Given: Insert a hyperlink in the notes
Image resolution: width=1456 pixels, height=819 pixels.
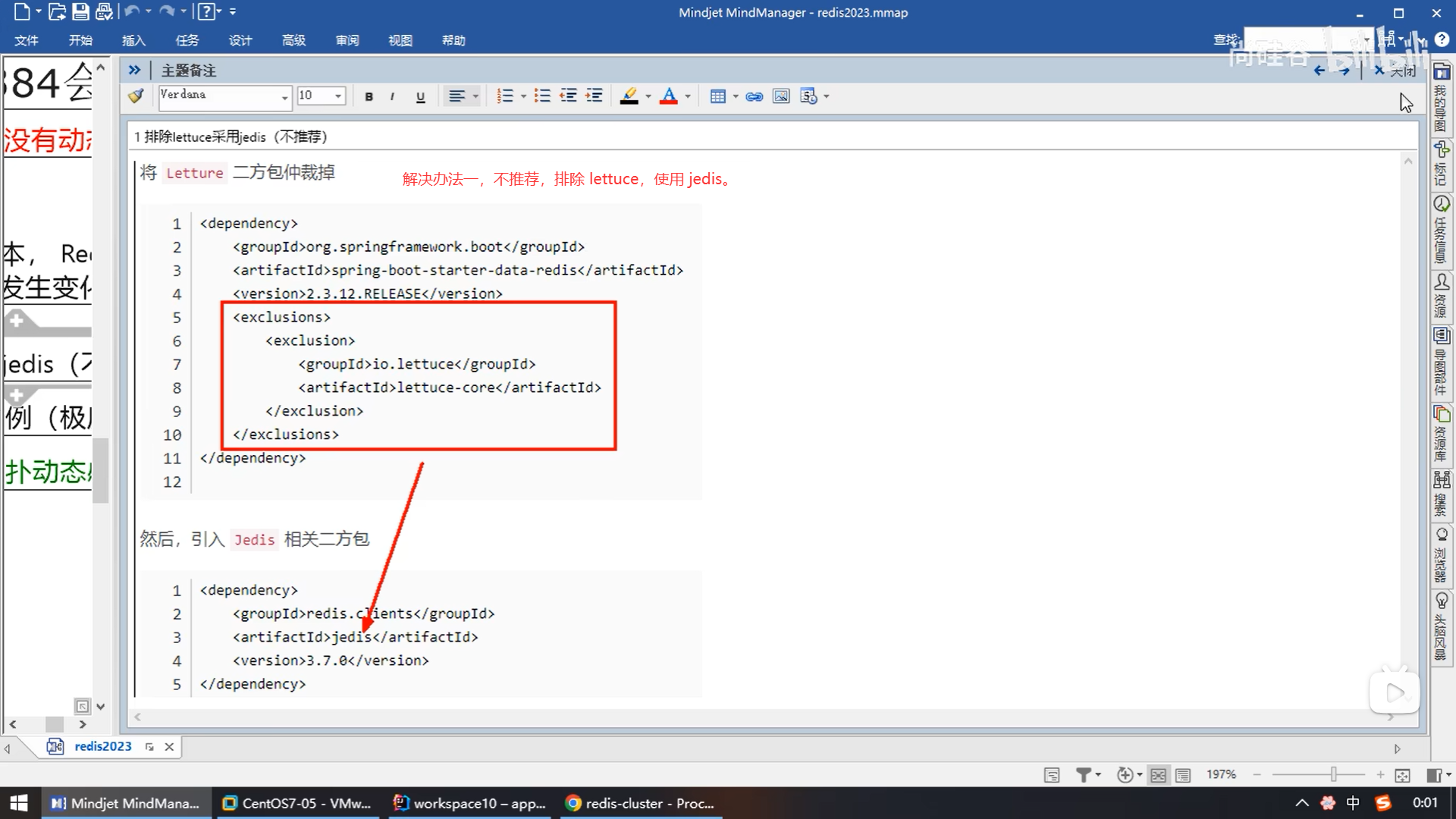Looking at the screenshot, I should pyautogui.click(x=754, y=96).
